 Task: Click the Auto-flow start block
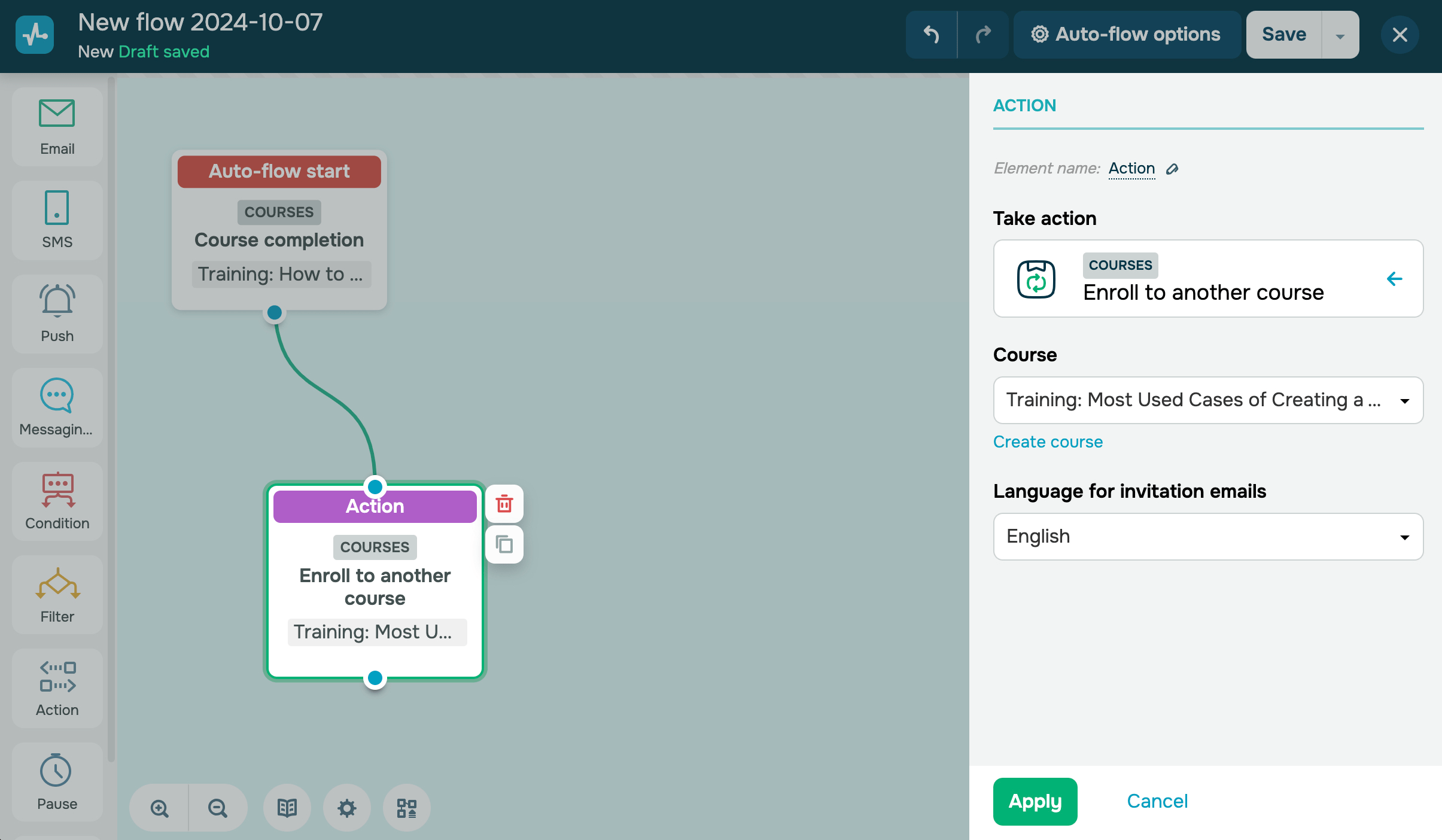coord(279,172)
